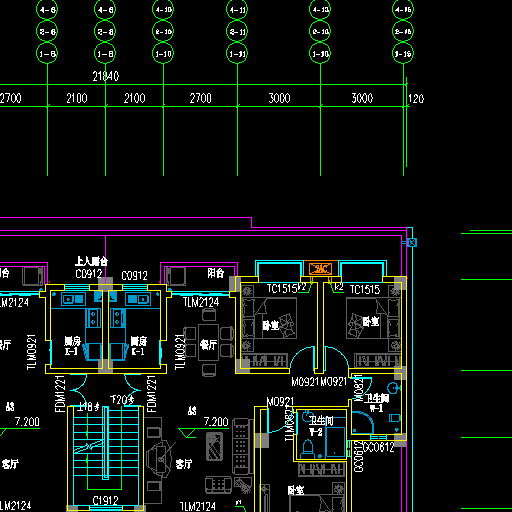Click the grid axis bubble 1-10
This screenshot has width=512, height=512.
[163, 53]
